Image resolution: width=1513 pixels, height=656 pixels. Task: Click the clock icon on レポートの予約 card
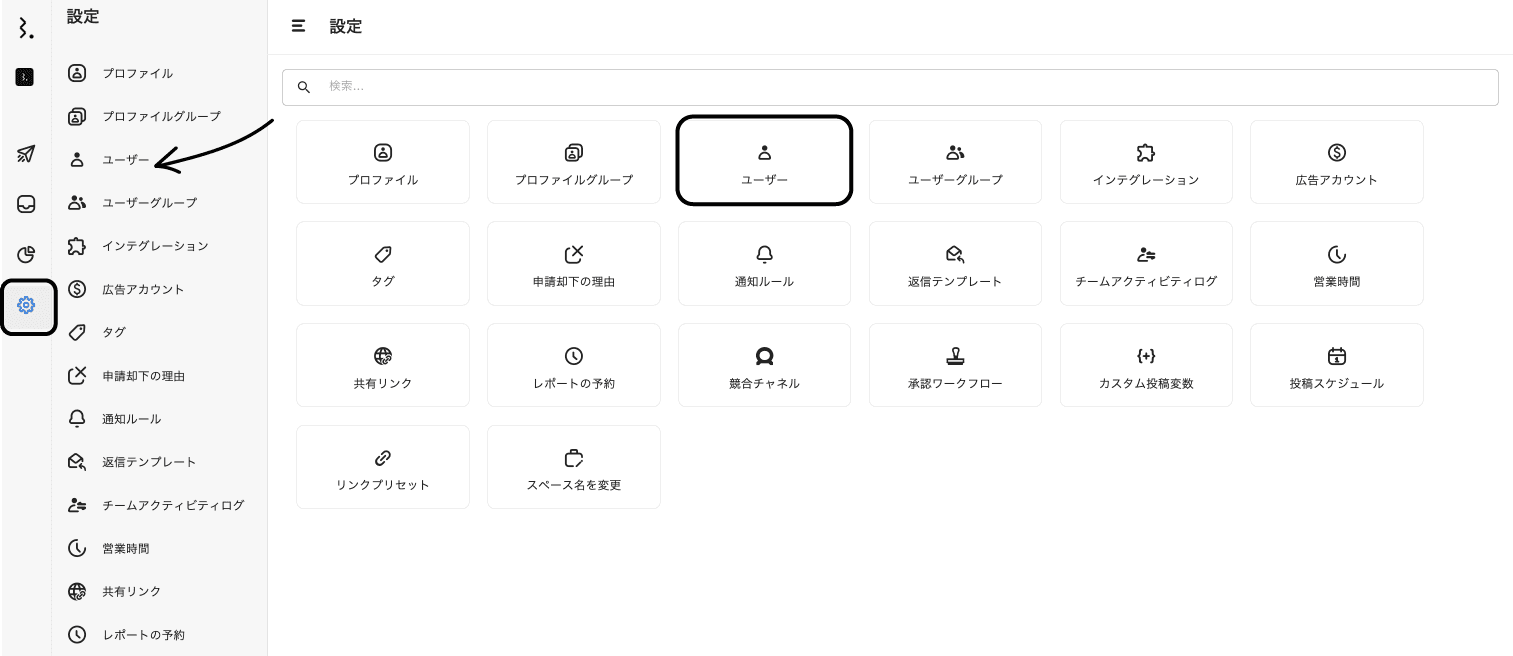coord(574,356)
